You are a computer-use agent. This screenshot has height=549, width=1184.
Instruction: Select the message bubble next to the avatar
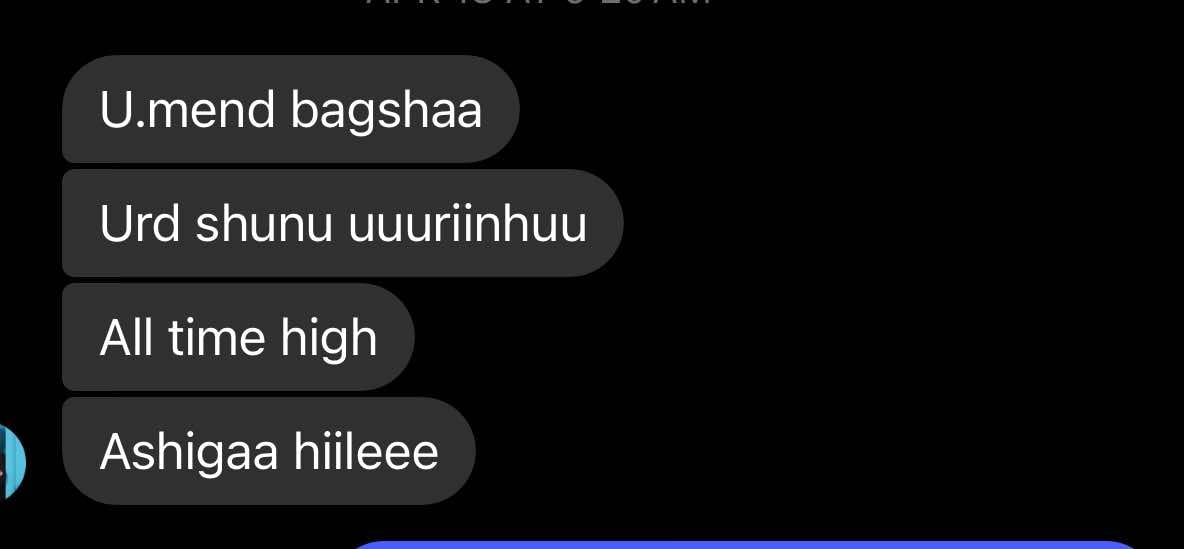[x=269, y=451]
